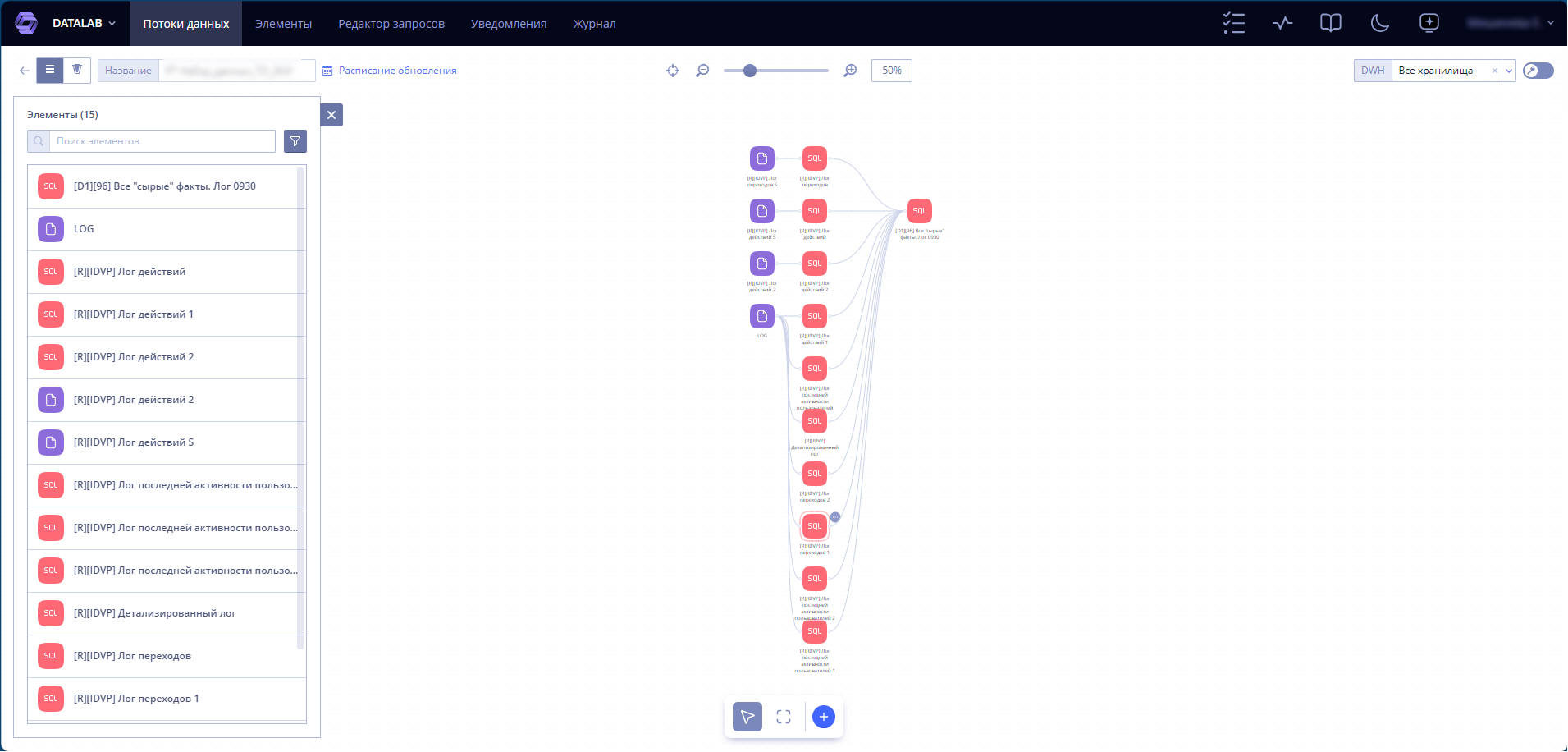This screenshot has height=752, width=1568.
Task: Open the documentation book icon
Action: click(1331, 23)
